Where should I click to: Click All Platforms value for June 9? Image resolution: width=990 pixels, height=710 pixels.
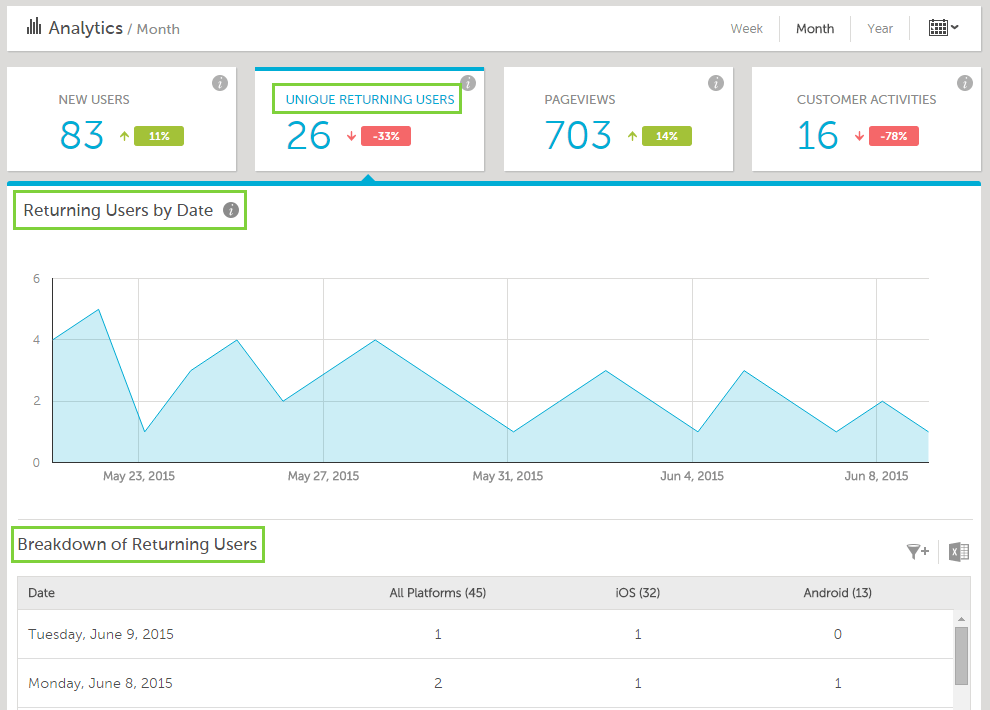click(438, 634)
